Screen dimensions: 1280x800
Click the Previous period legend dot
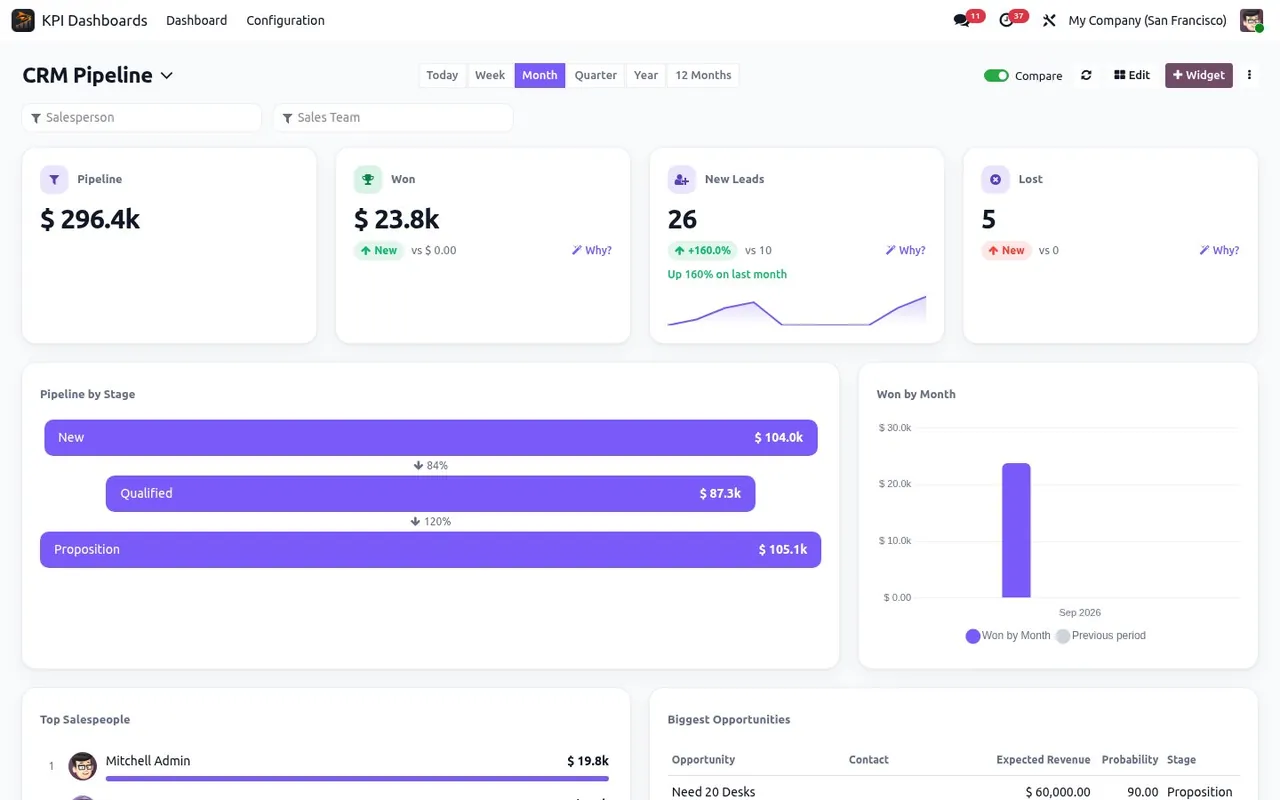tap(1063, 636)
